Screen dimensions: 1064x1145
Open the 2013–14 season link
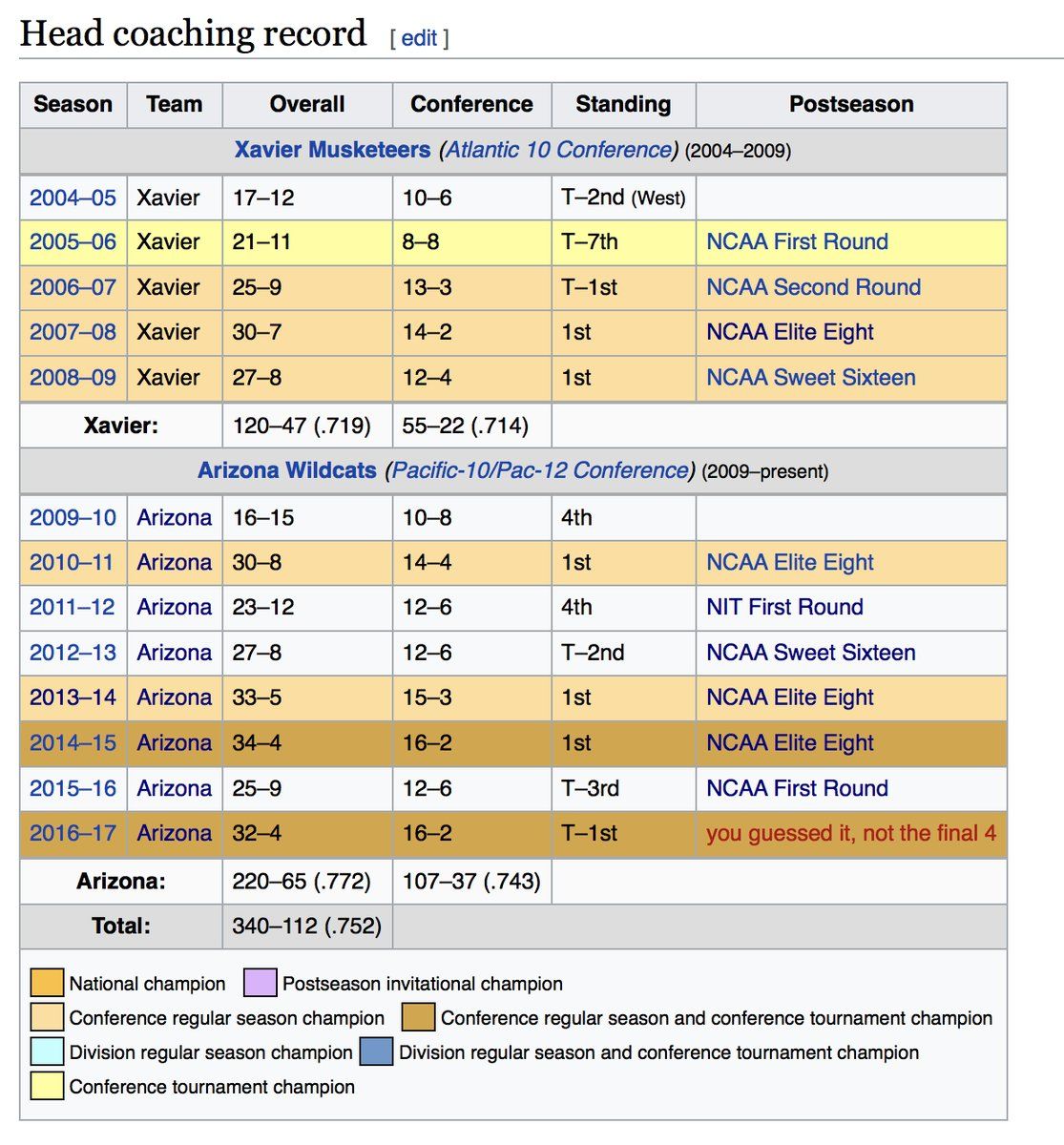73,697
